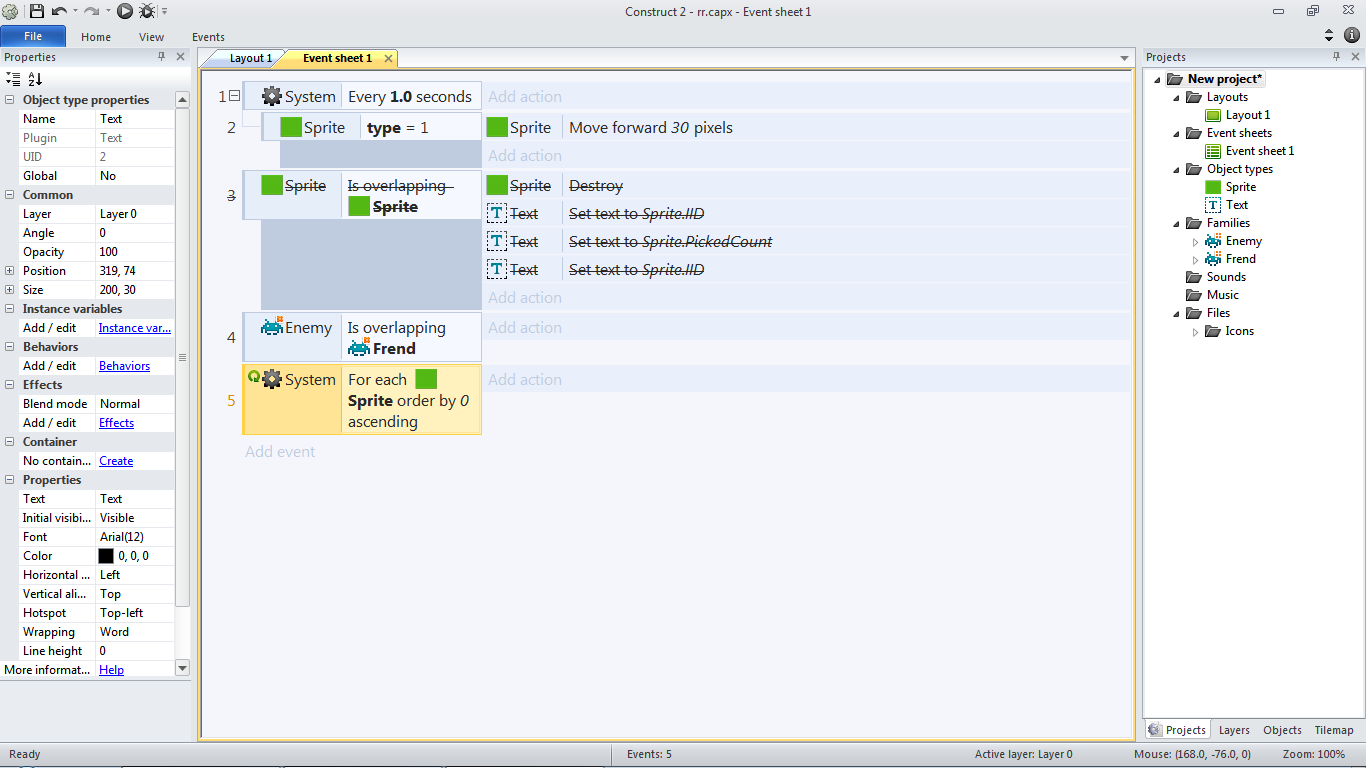The image size is (1366, 768).
Task: Switch to the Tilemap panel tab
Action: (1334, 730)
